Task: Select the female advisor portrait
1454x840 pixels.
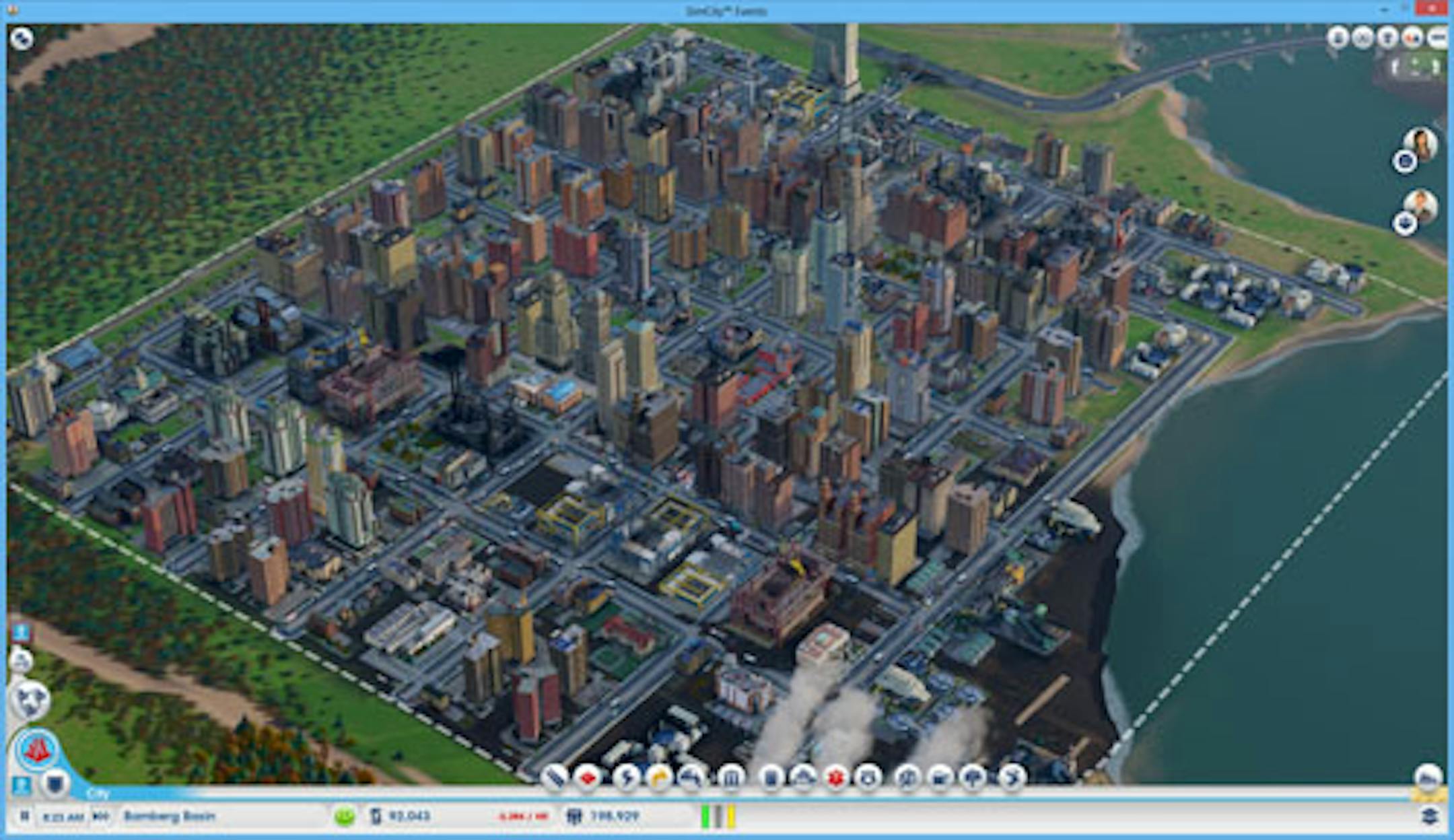Action: click(x=1420, y=143)
